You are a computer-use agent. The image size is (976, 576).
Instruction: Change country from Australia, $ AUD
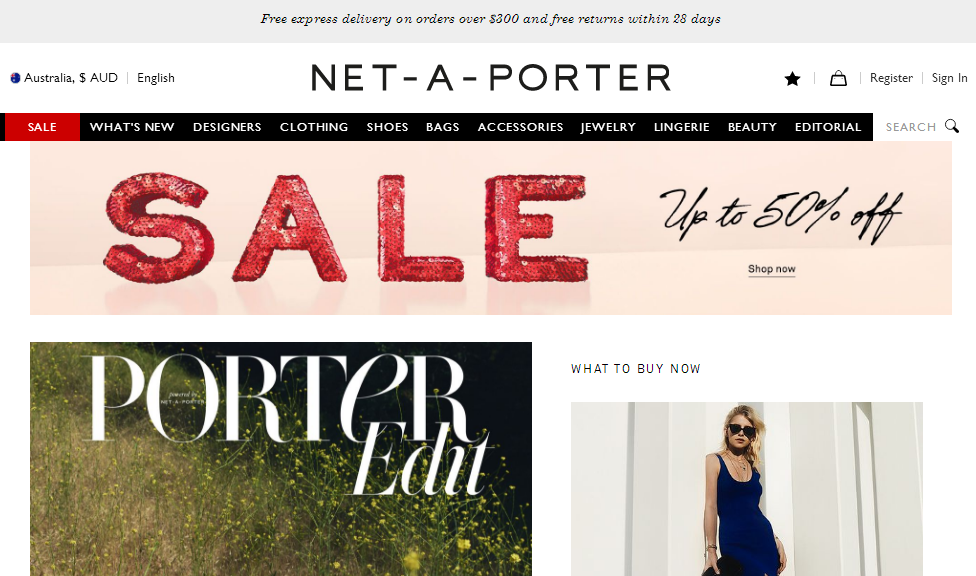[x=70, y=78]
